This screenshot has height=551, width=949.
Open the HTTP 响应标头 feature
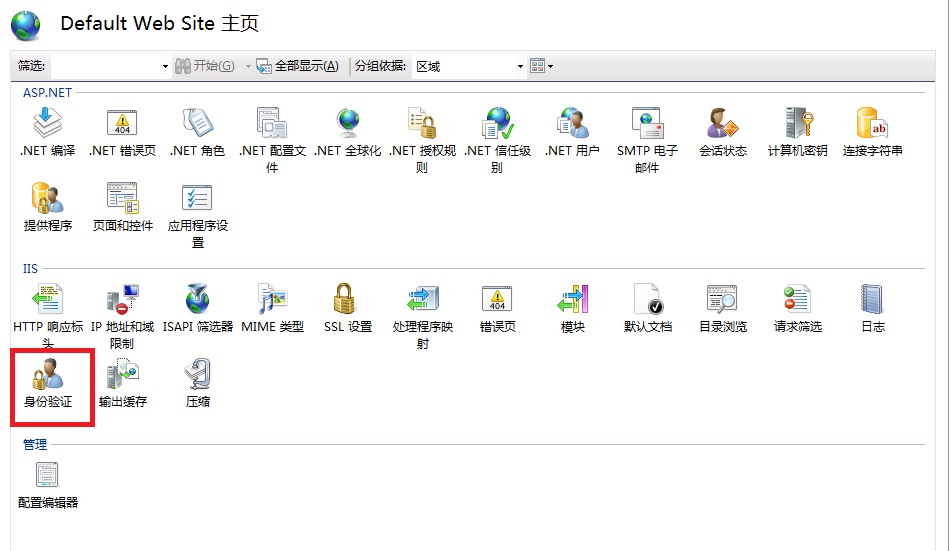coord(47,299)
